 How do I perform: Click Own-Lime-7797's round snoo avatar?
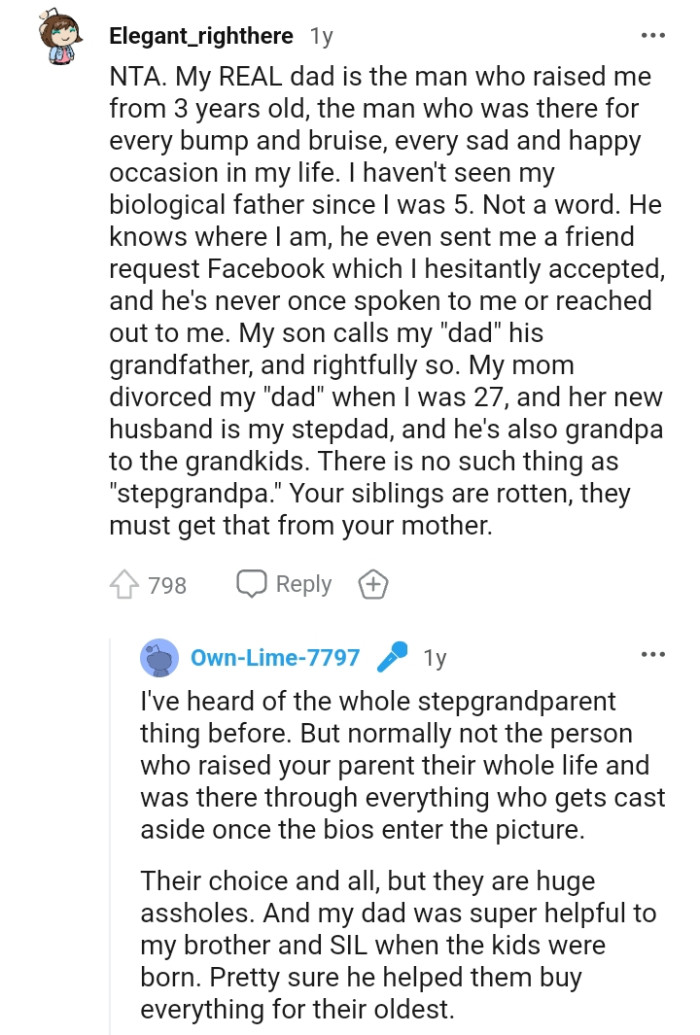tap(160, 657)
